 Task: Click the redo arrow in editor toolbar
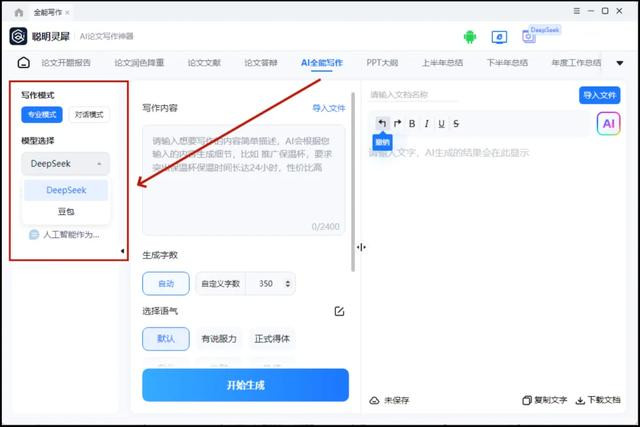click(x=397, y=123)
